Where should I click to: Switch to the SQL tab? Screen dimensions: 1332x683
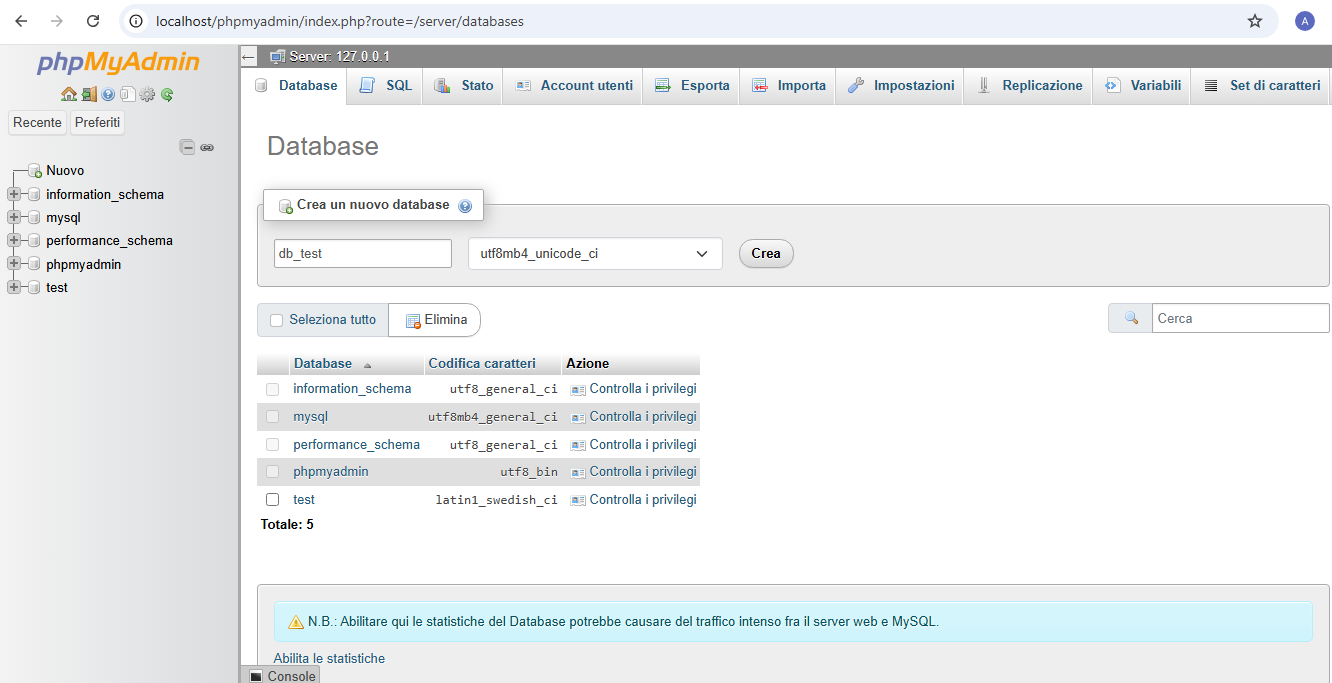pyautogui.click(x=386, y=86)
